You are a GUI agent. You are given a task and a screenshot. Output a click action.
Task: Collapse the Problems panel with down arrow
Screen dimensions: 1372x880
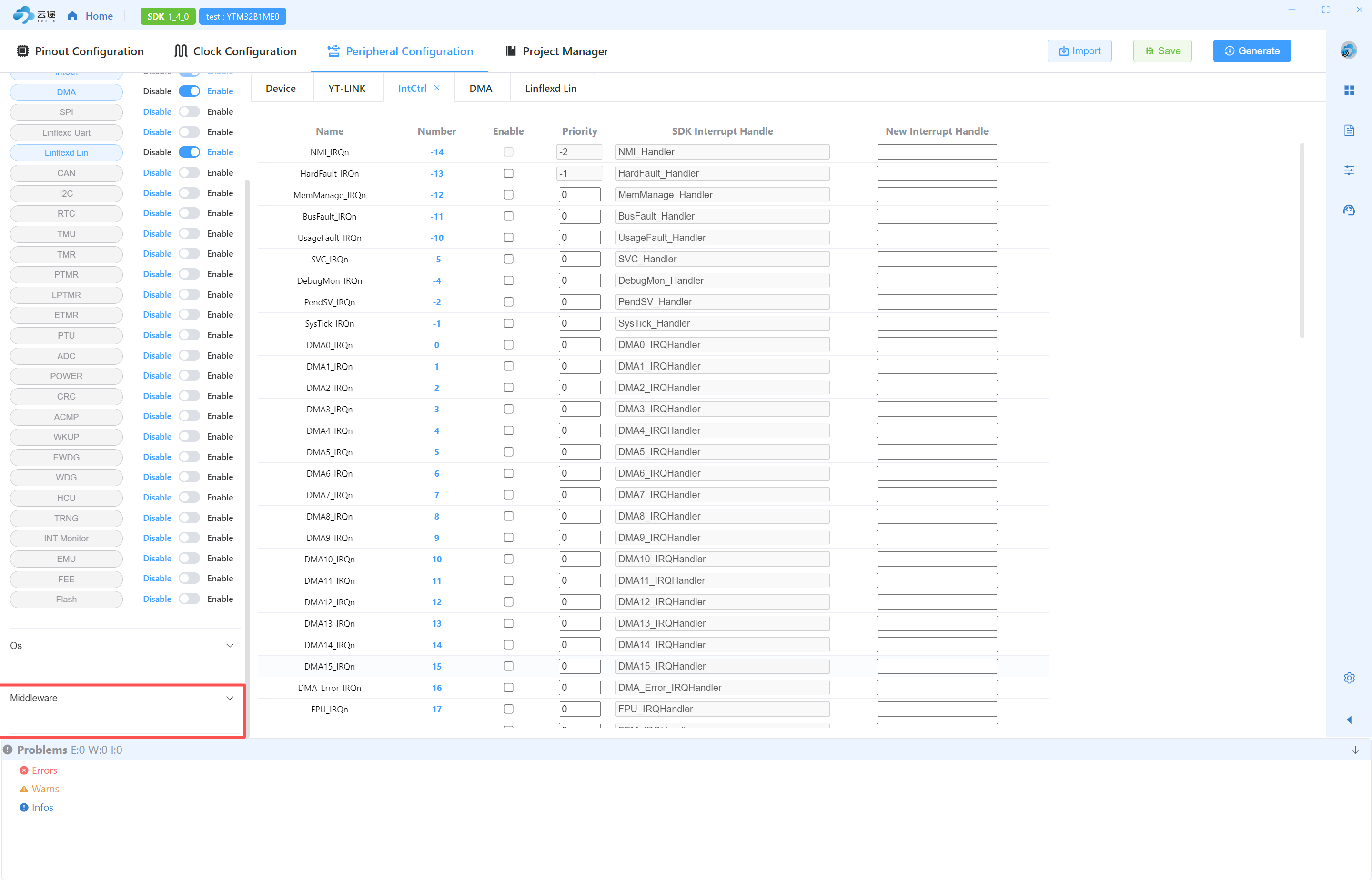pyautogui.click(x=1355, y=750)
